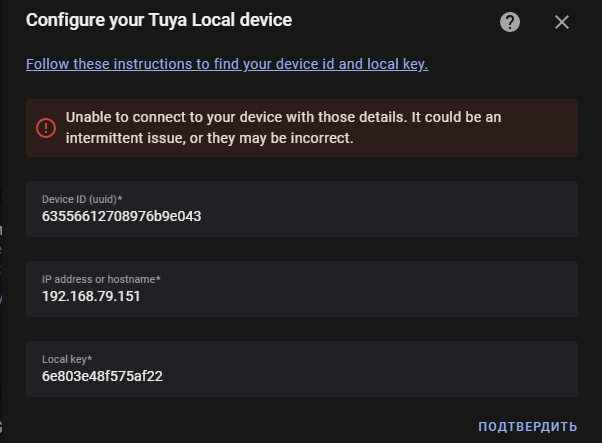The width and height of the screenshot is (602, 443).
Task: Open the device id instructions link
Action: pyautogui.click(x=227, y=64)
